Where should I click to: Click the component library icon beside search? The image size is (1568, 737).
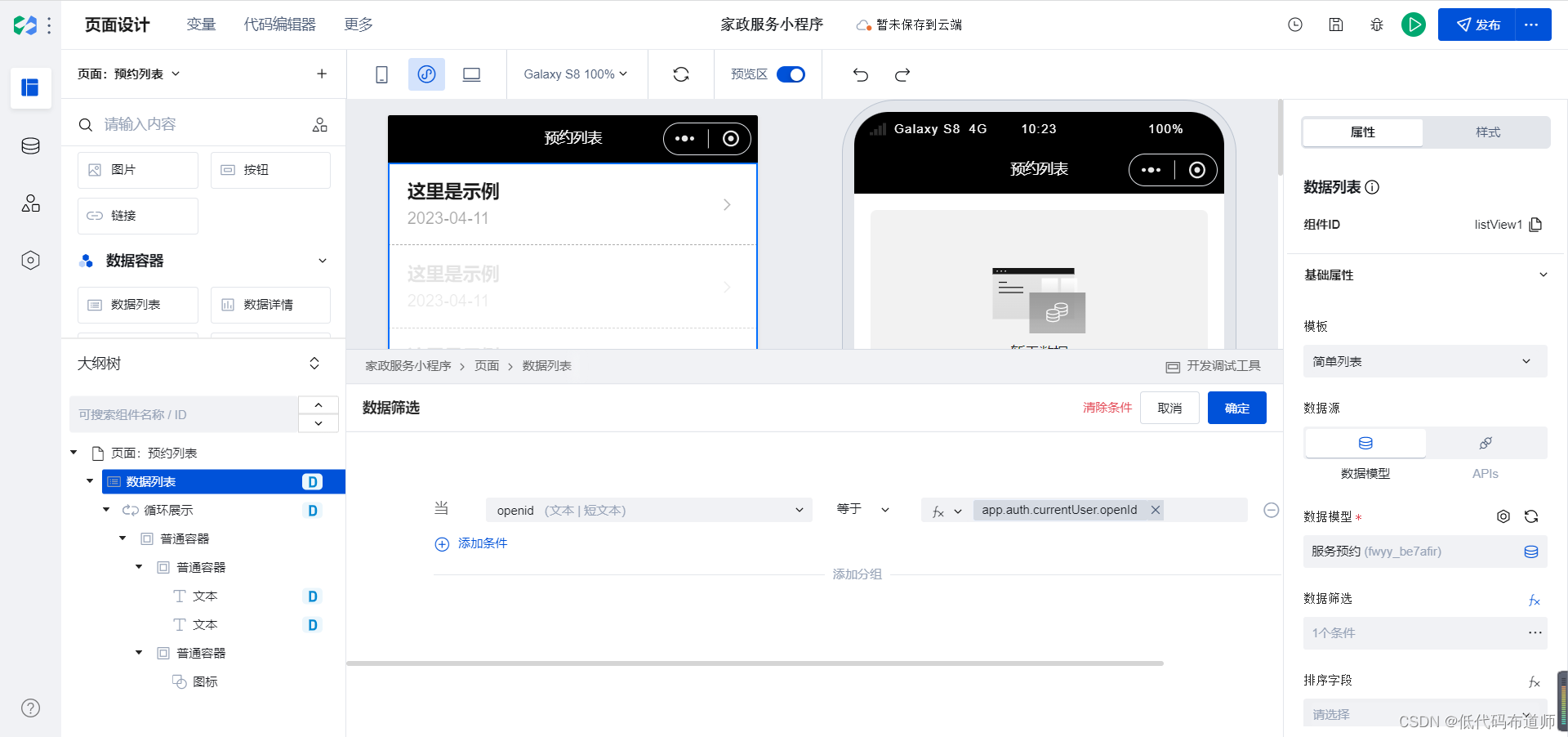point(320,124)
